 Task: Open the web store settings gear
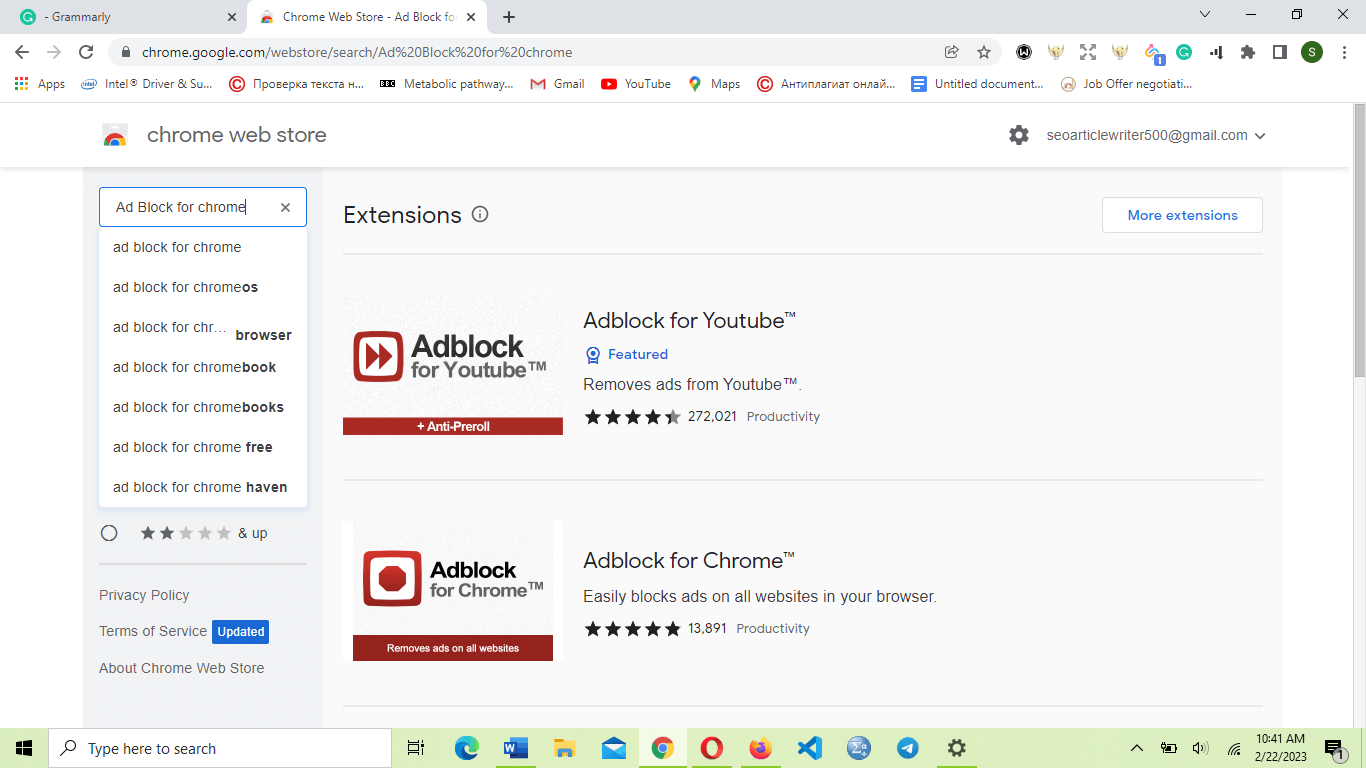[1019, 135]
